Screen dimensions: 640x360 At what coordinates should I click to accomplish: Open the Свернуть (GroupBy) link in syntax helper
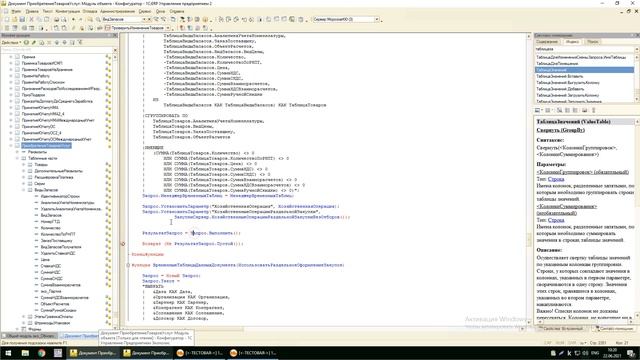click(x=560, y=130)
